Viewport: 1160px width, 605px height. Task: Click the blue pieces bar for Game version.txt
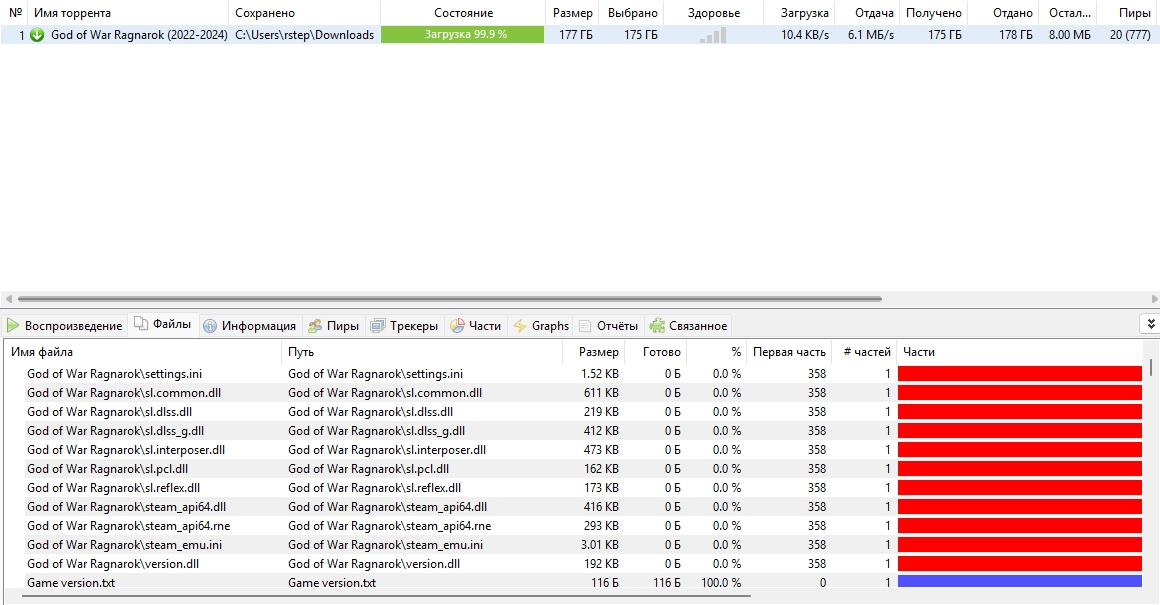pyautogui.click(x=1019, y=583)
